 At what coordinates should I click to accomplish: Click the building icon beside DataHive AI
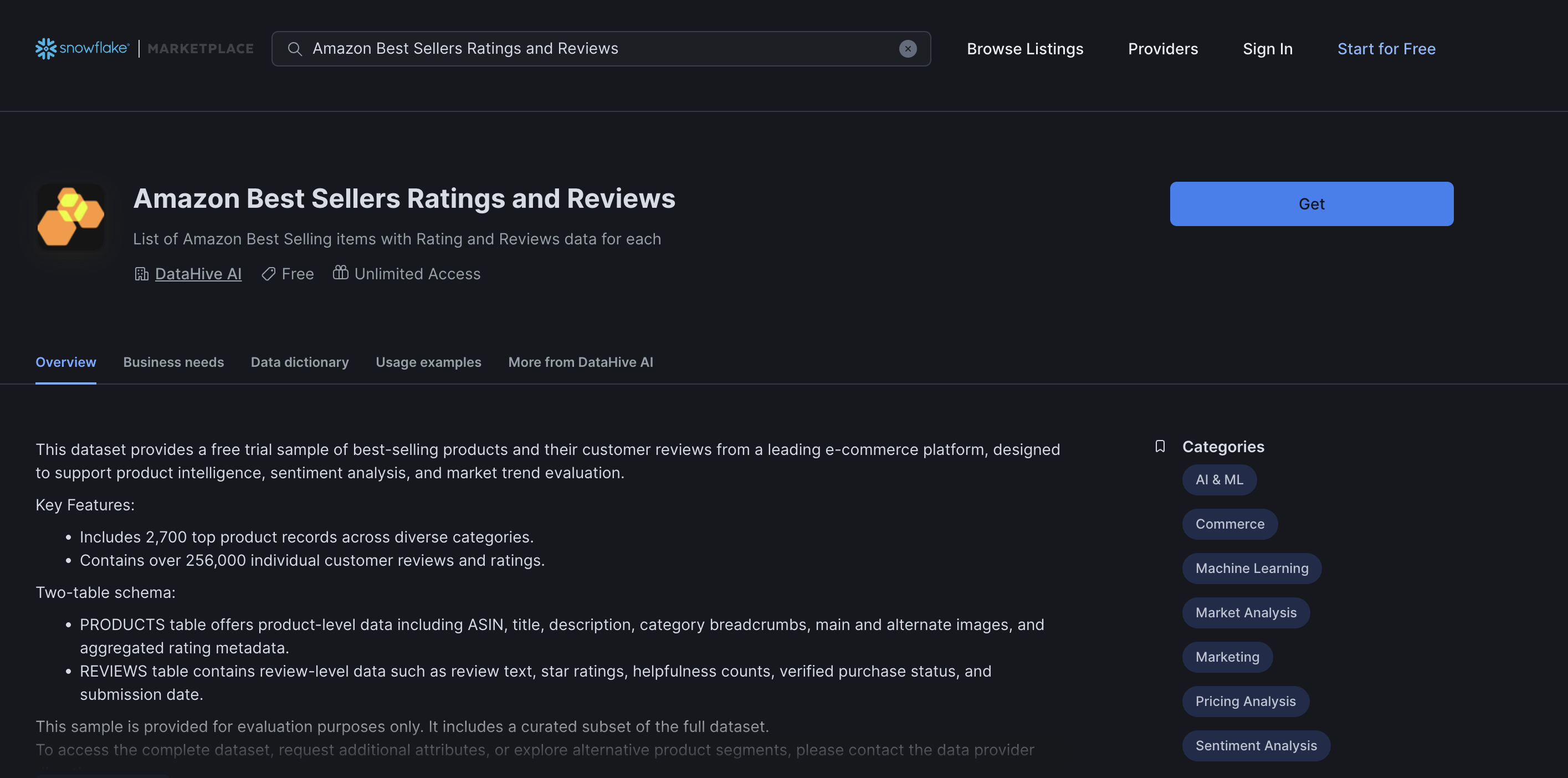[141, 274]
